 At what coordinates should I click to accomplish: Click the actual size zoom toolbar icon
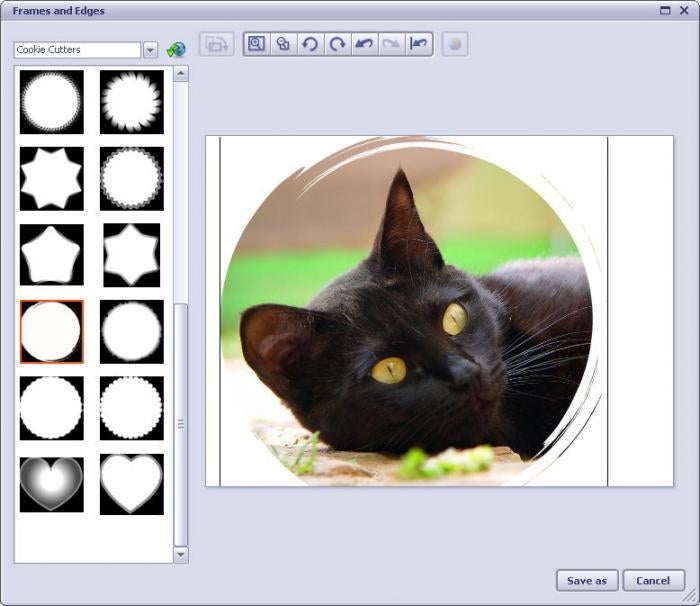tap(283, 44)
